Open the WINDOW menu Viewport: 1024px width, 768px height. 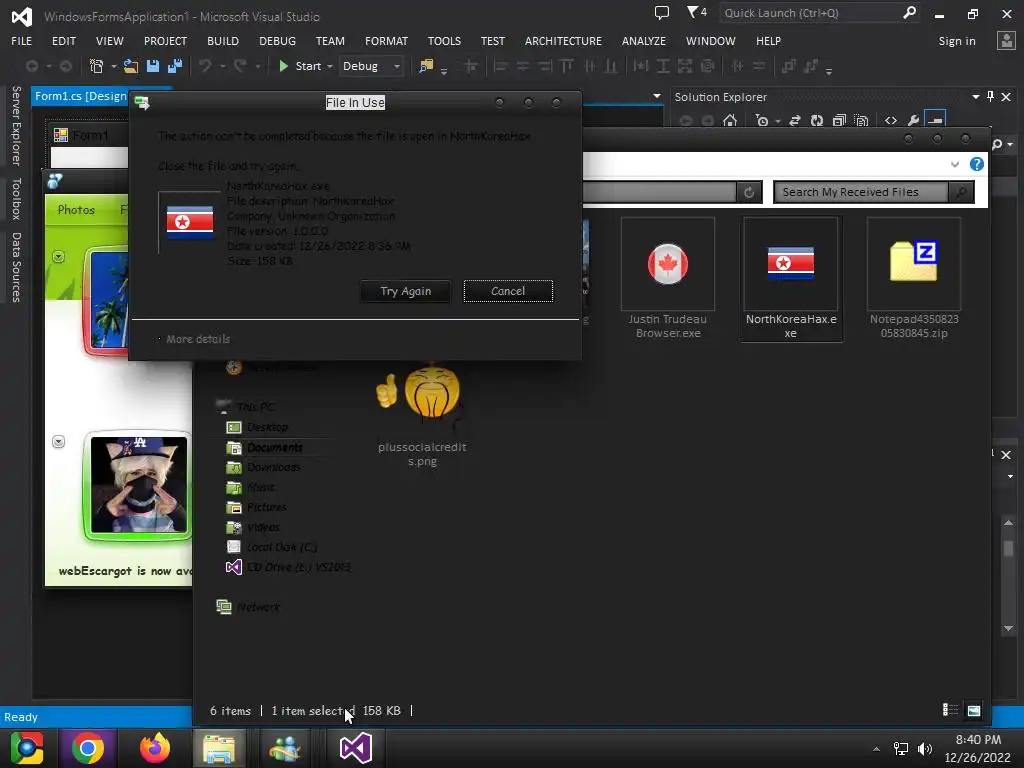click(711, 40)
